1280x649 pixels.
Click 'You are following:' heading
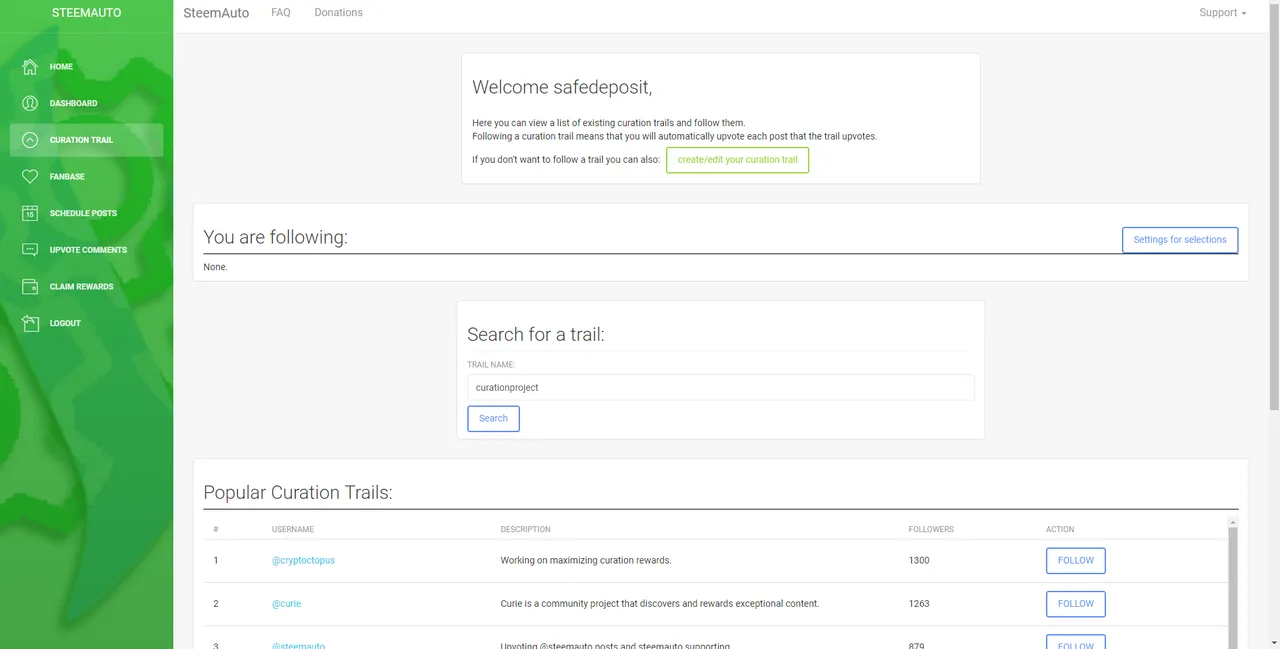[x=276, y=237]
